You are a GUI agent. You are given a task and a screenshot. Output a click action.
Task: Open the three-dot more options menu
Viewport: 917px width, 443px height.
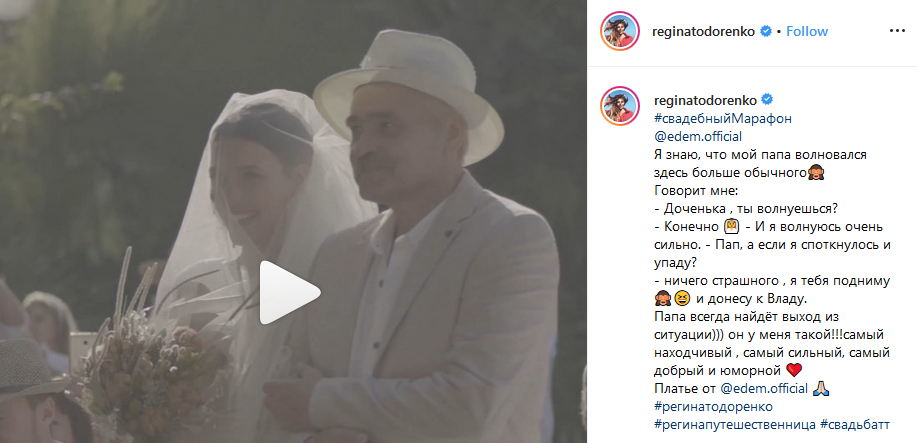[897, 31]
